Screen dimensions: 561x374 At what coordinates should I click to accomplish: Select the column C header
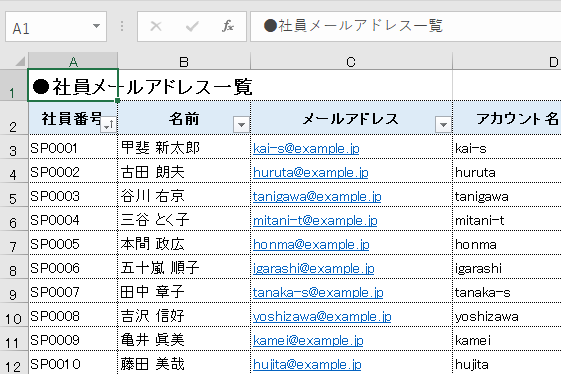click(351, 61)
